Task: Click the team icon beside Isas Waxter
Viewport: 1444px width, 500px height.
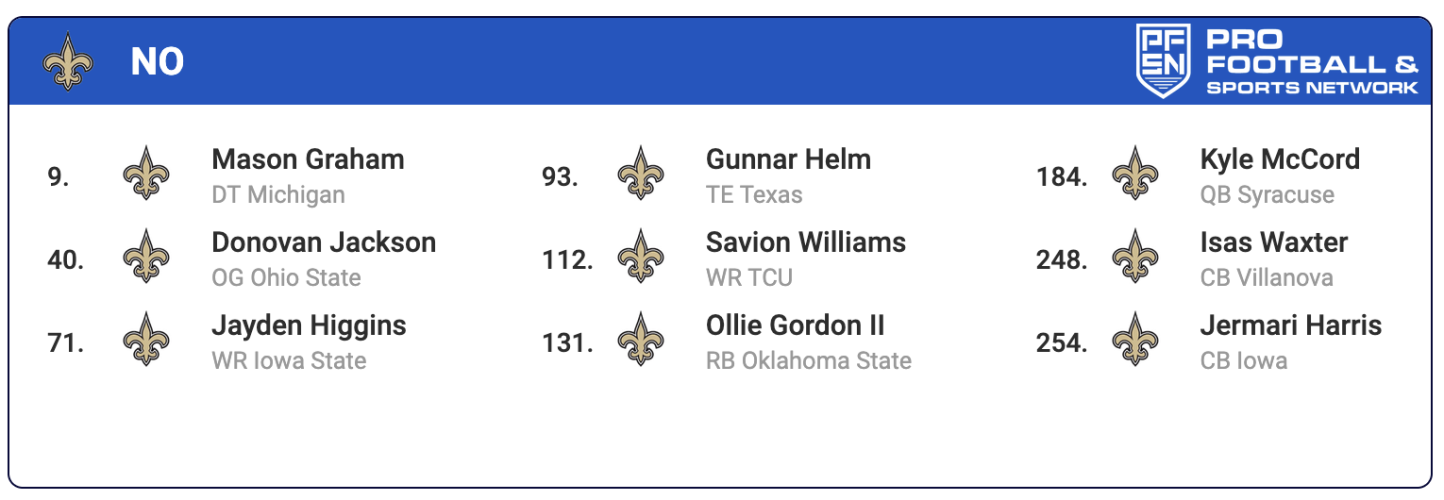Action: tap(1134, 258)
